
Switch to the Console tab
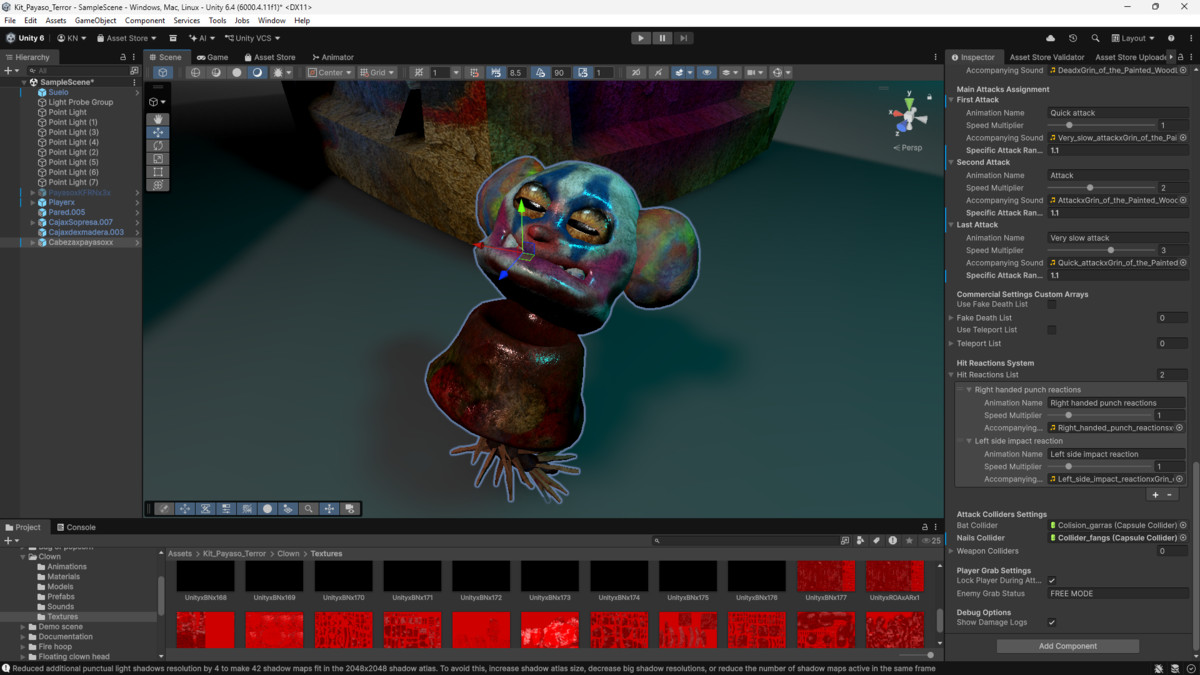pos(76,527)
